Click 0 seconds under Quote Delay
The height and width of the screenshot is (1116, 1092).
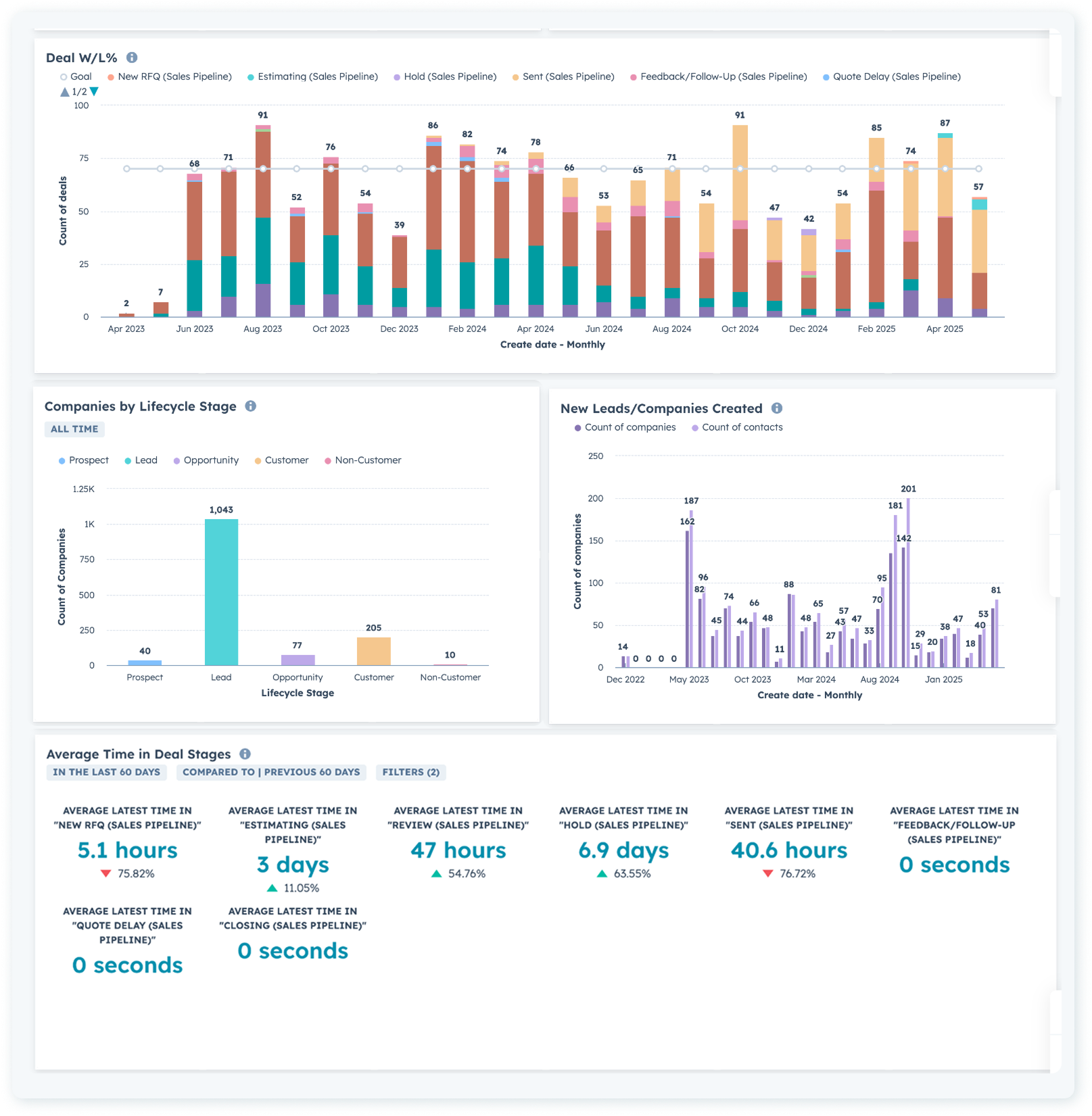click(x=127, y=965)
